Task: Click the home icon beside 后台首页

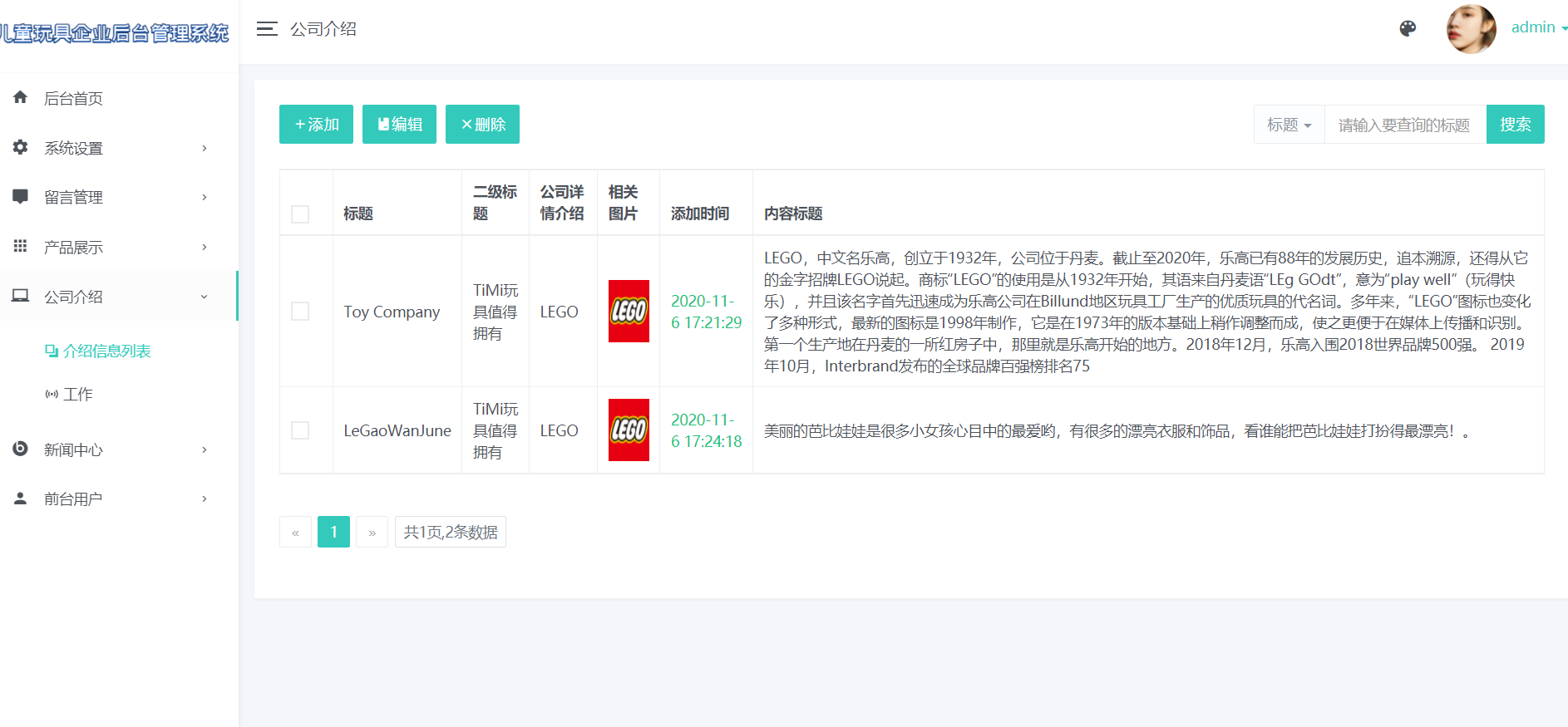Action: pyautogui.click(x=21, y=97)
